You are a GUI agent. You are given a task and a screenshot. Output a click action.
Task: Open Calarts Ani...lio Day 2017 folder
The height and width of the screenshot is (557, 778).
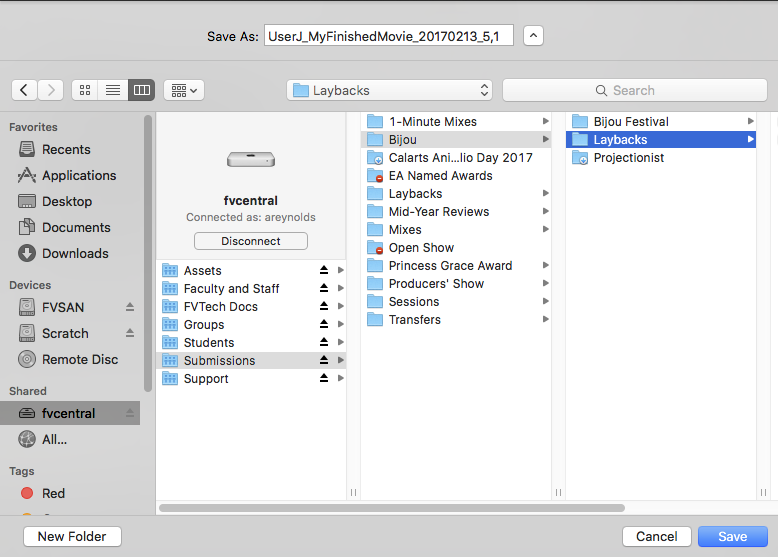[x=456, y=158]
